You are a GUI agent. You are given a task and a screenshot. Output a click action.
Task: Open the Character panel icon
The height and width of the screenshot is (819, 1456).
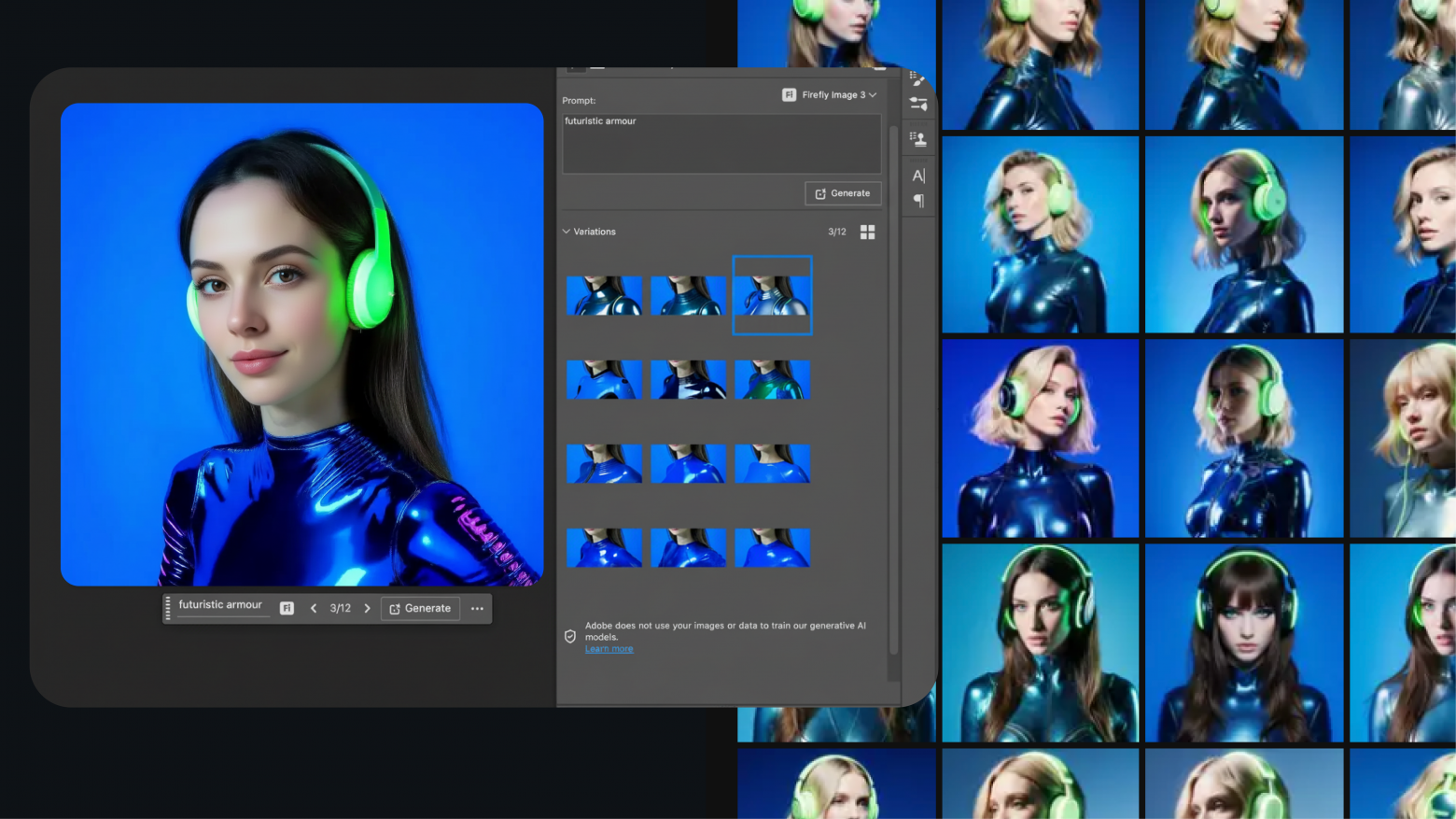coord(918,176)
